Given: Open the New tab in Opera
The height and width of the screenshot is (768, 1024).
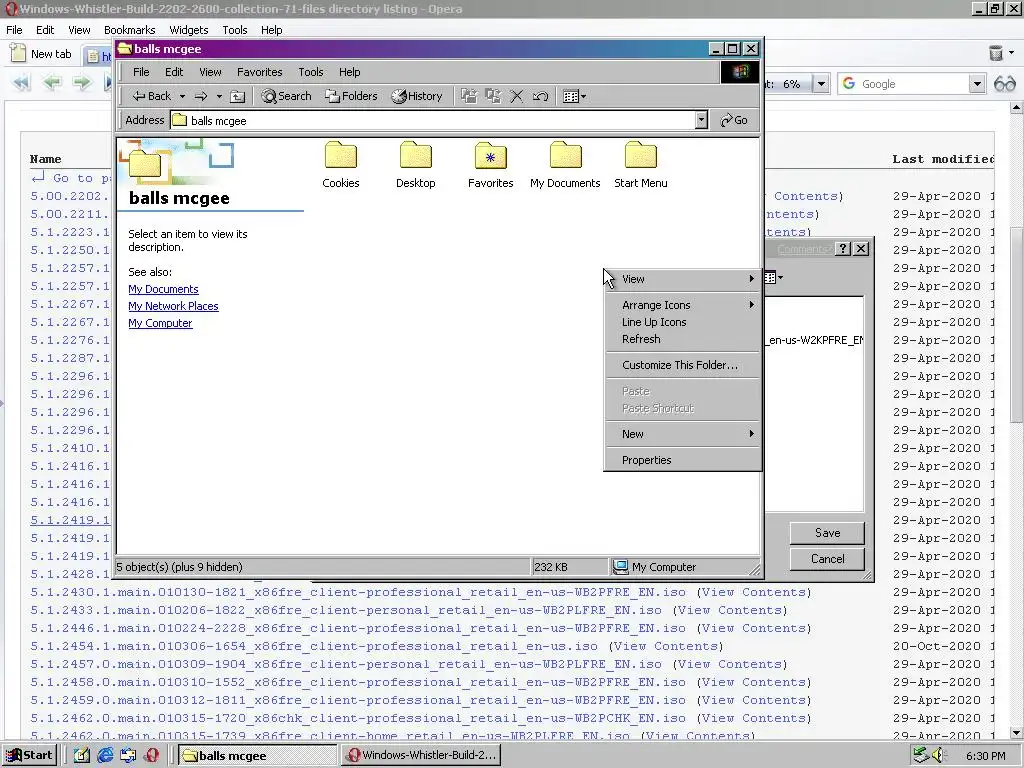Looking at the screenshot, I should pos(42,54).
